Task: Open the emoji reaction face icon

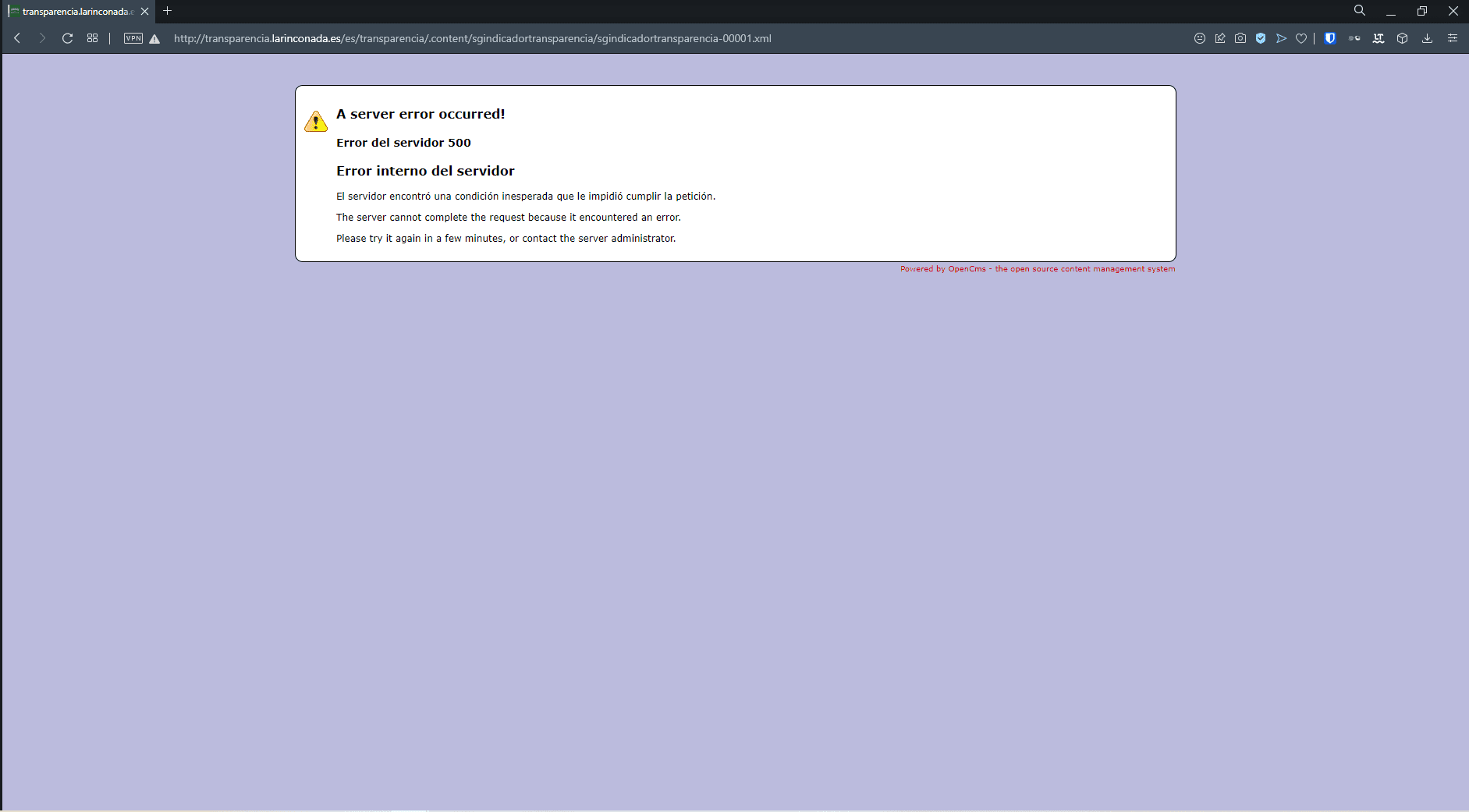Action: pos(1200,38)
